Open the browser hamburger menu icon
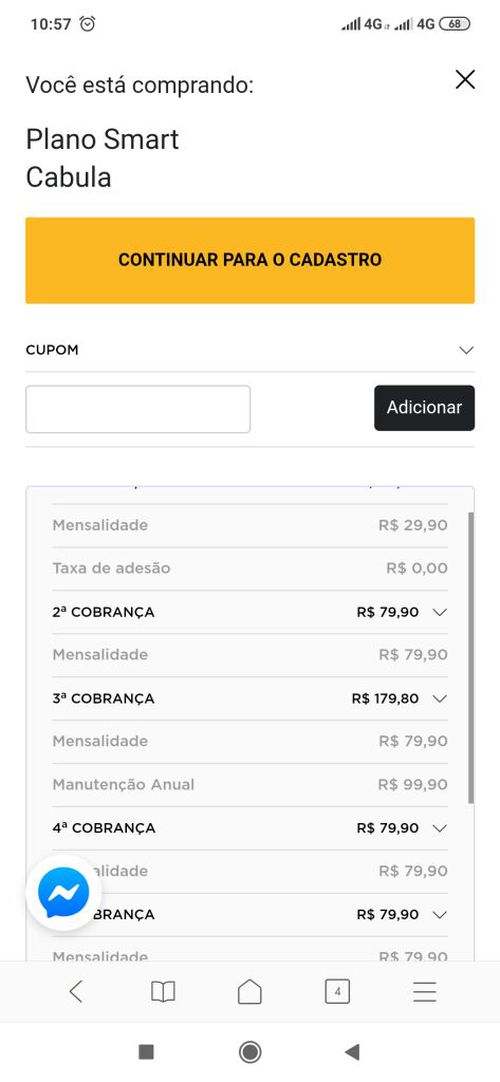Image resolution: width=500 pixels, height=1082 pixels. [x=425, y=992]
